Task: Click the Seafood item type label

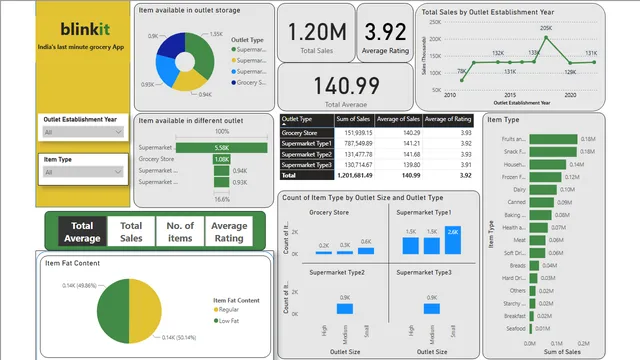Action: click(x=516, y=329)
